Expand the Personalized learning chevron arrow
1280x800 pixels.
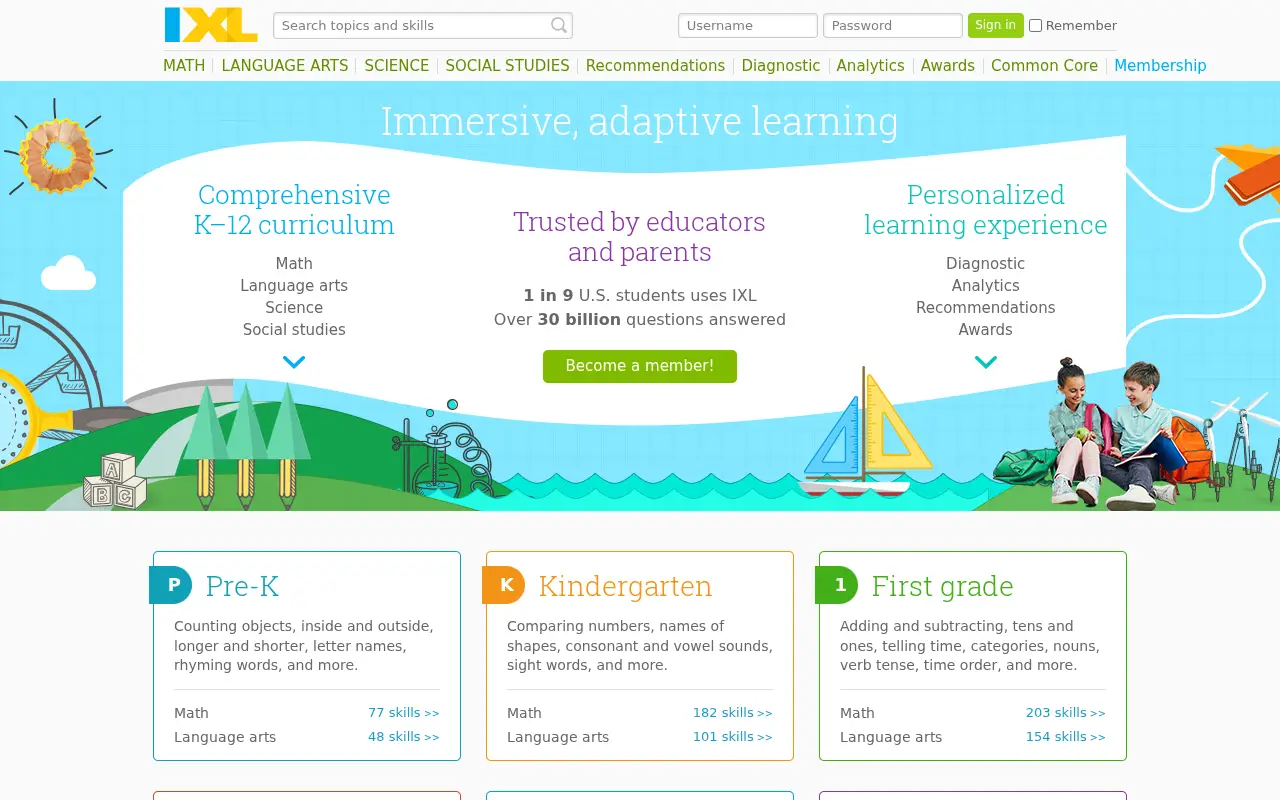coord(986,362)
